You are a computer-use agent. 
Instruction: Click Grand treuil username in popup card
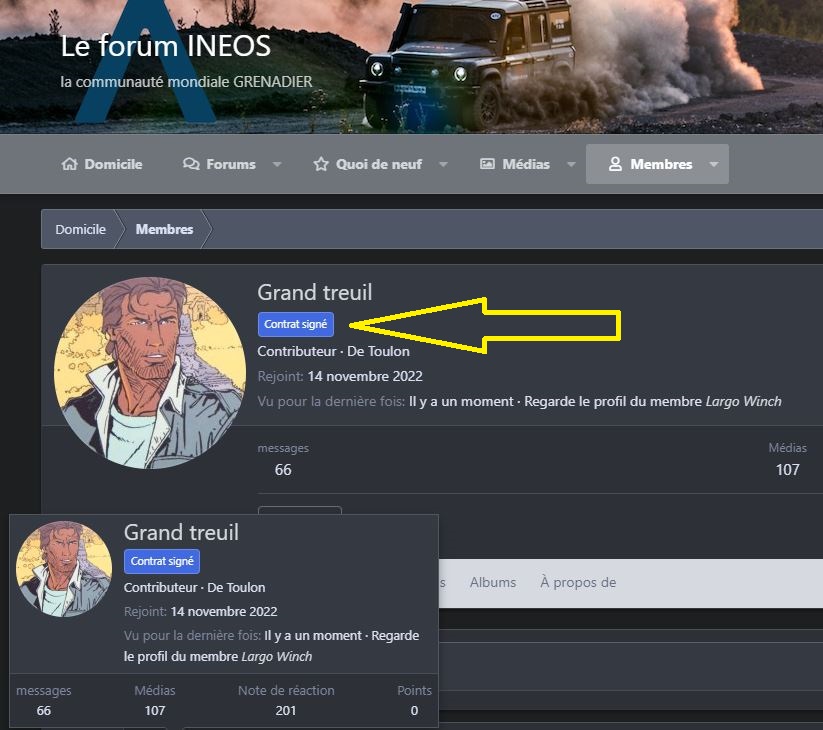(x=182, y=532)
